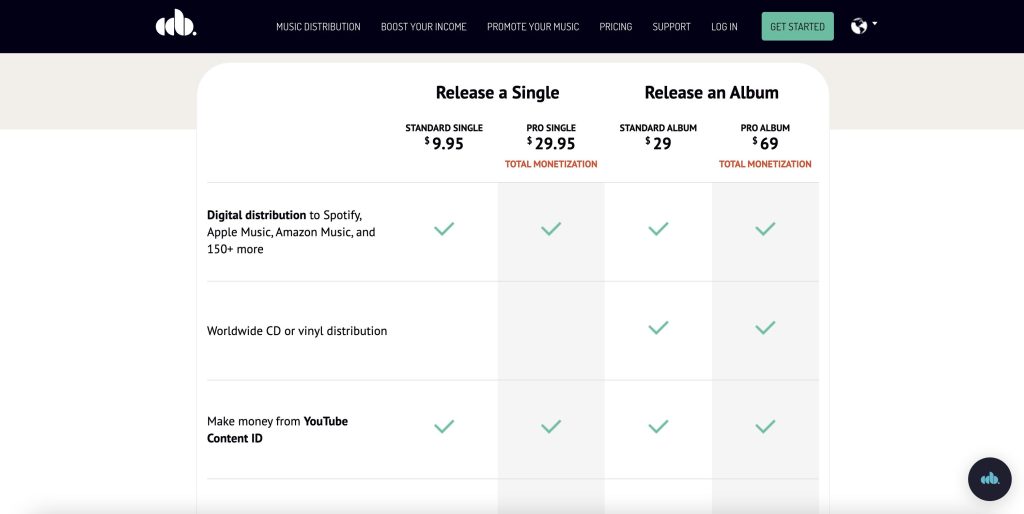Click Standard Single YouTube Content ID checkmark
1024x514 pixels.
[444, 426]
